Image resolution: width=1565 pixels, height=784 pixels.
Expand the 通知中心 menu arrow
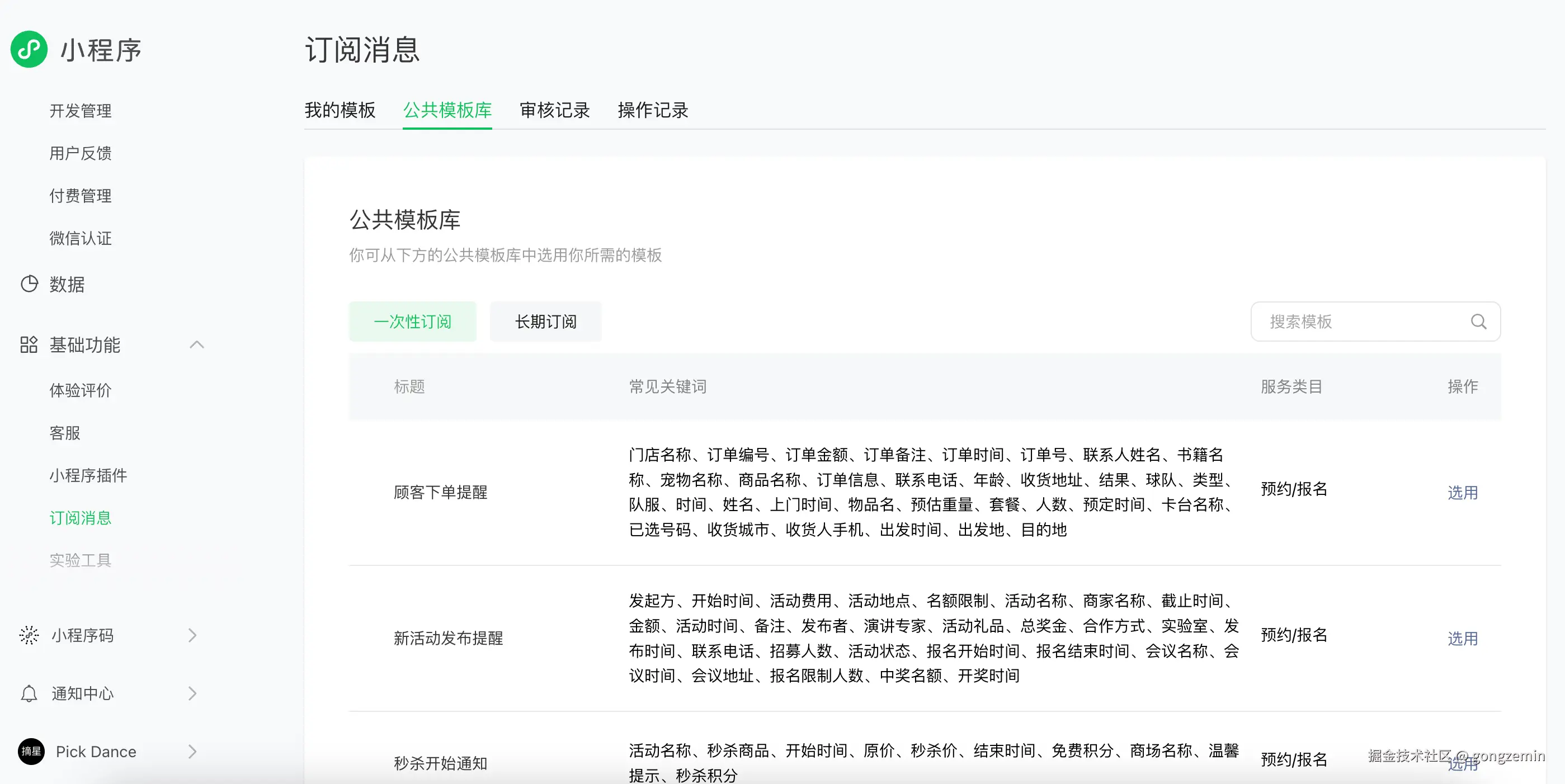192,693
